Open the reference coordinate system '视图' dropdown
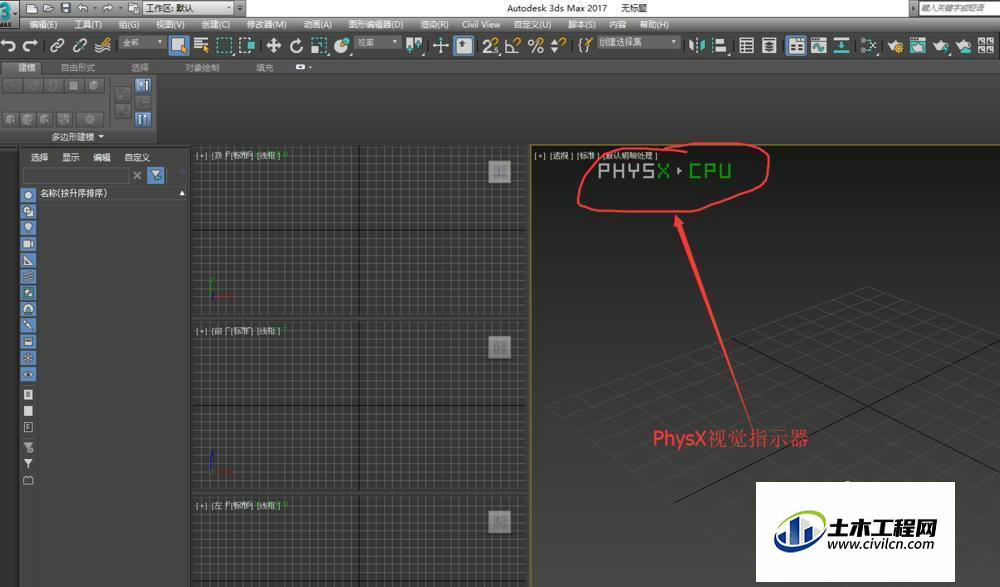Image resolution: width=1000 pixels, height=587 pixels. click(378, 42)
